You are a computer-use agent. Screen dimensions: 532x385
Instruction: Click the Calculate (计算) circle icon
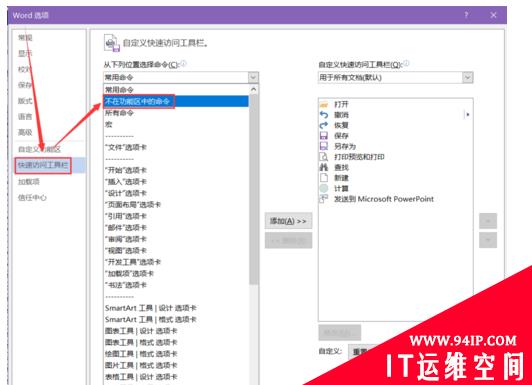pyautogui.click(x=324, y=188)
